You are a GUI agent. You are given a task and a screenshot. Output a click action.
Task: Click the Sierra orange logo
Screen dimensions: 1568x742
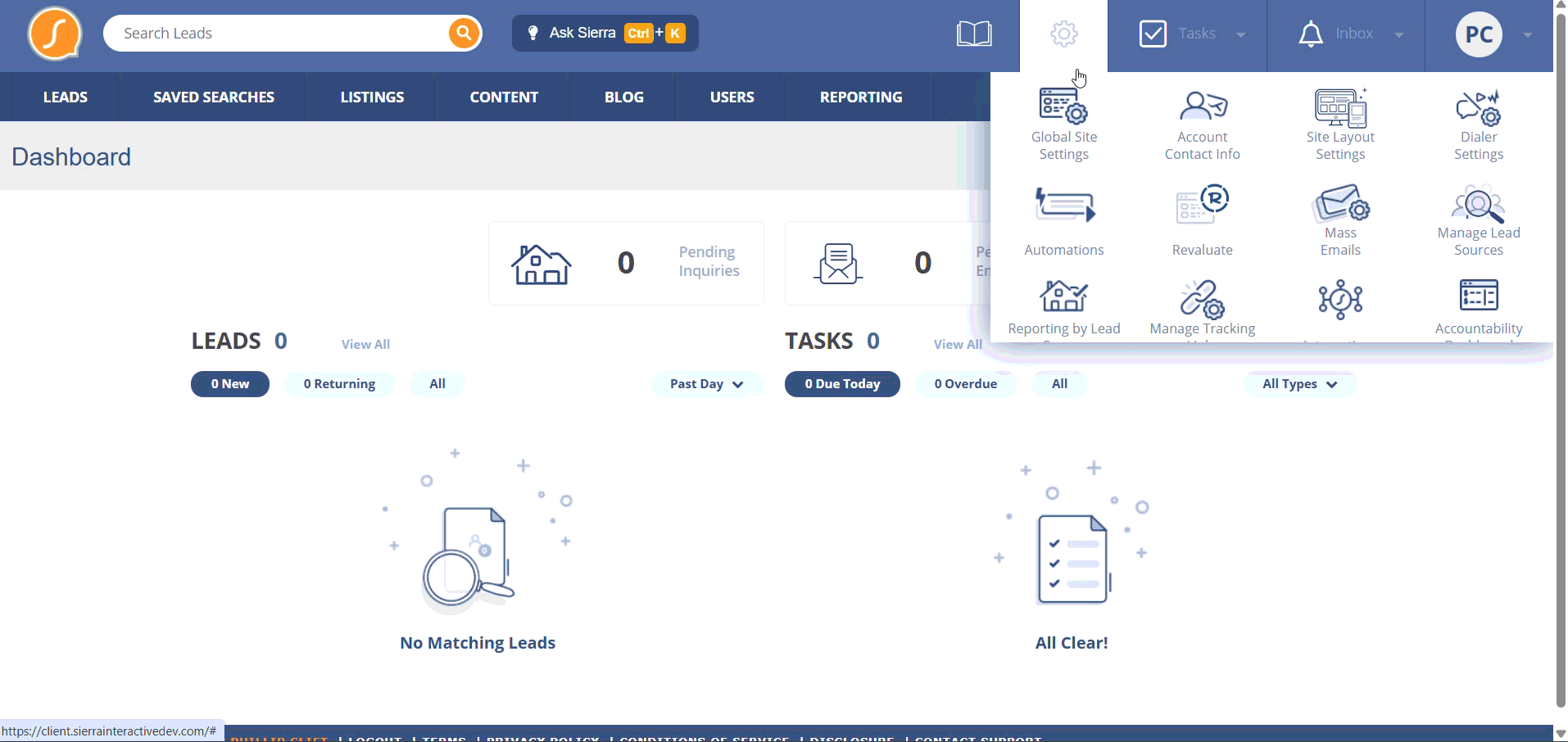55,34
